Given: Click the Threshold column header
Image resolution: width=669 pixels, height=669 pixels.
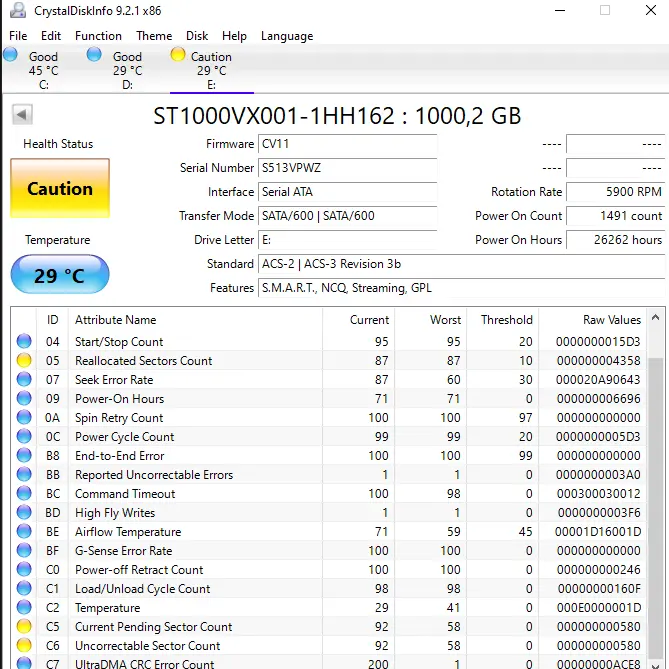Looking at the screenshot, I should pyautogui.click(x=503, y=320).
